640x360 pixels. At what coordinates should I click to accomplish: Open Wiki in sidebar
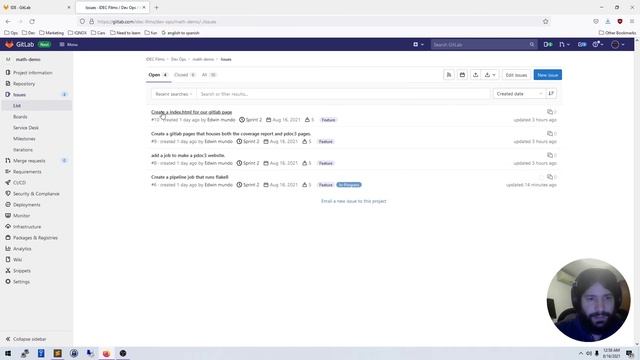[x=18, y=260]
